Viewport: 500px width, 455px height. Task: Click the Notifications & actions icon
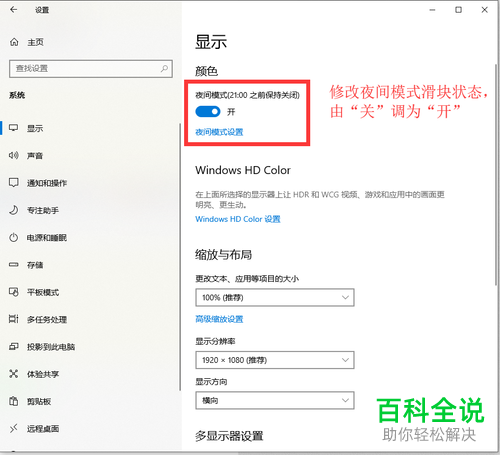[13, 183]
